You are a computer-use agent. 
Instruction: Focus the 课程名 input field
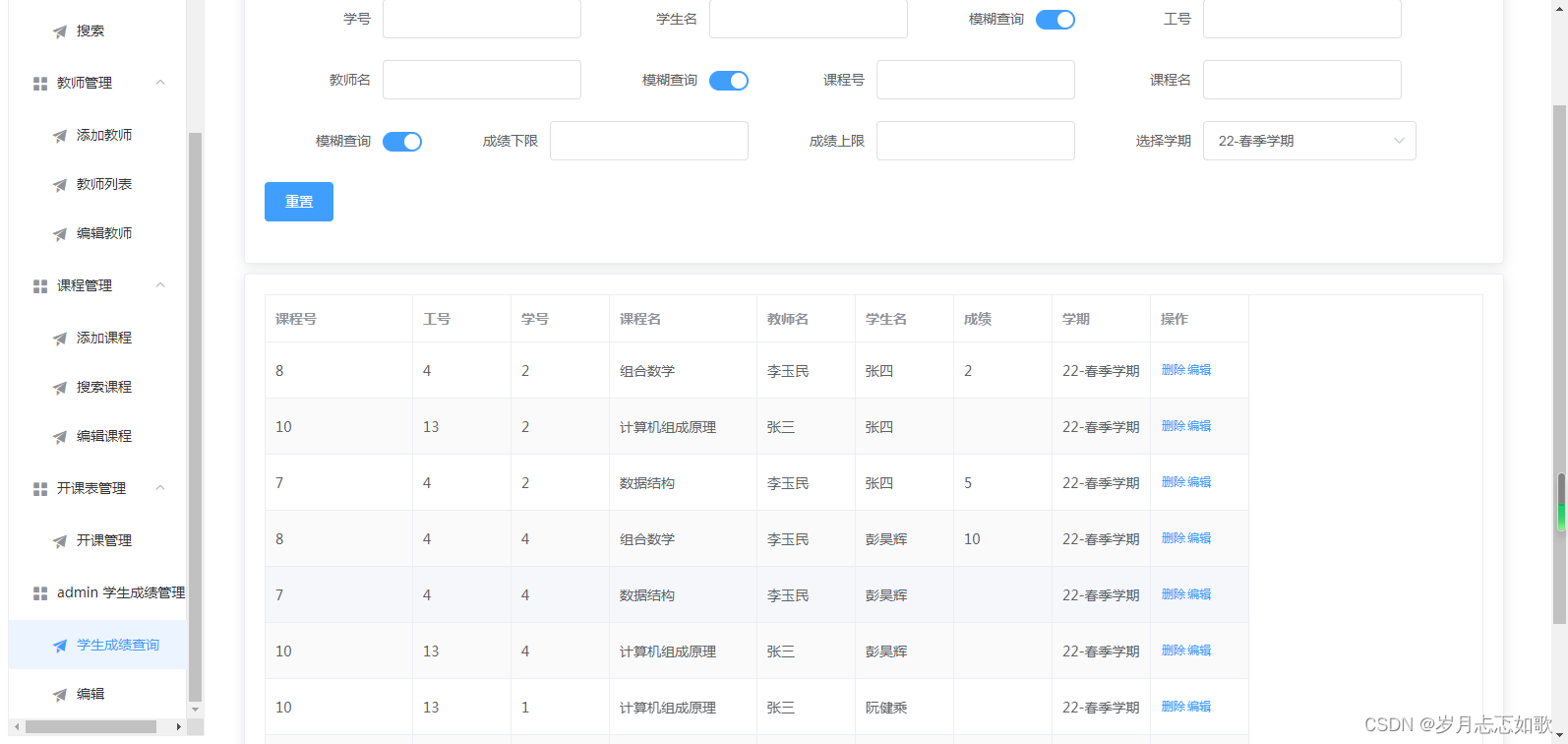pos(1302,80)
